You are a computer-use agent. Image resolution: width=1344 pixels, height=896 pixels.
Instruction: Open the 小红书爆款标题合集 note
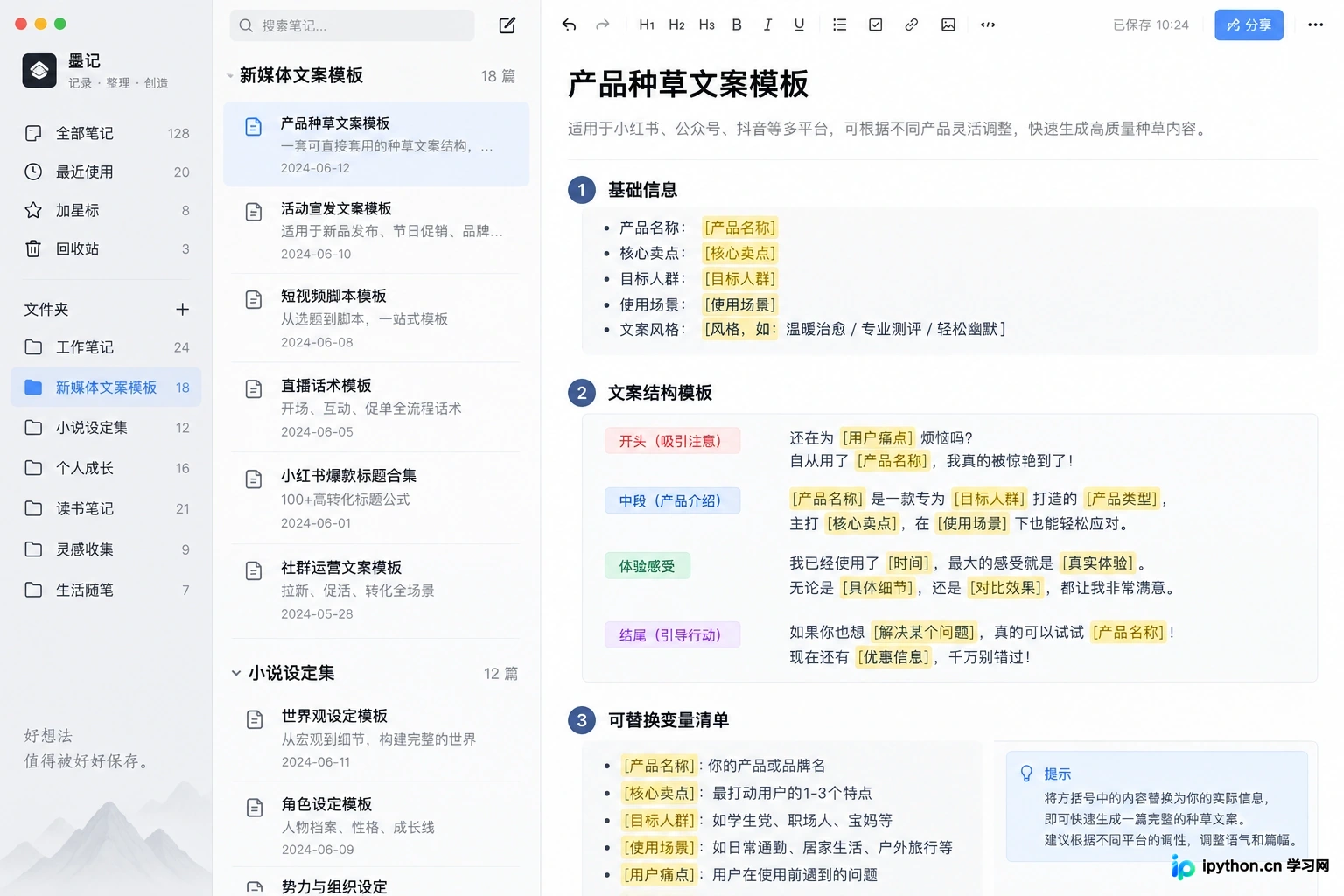(x=376, y=499)
